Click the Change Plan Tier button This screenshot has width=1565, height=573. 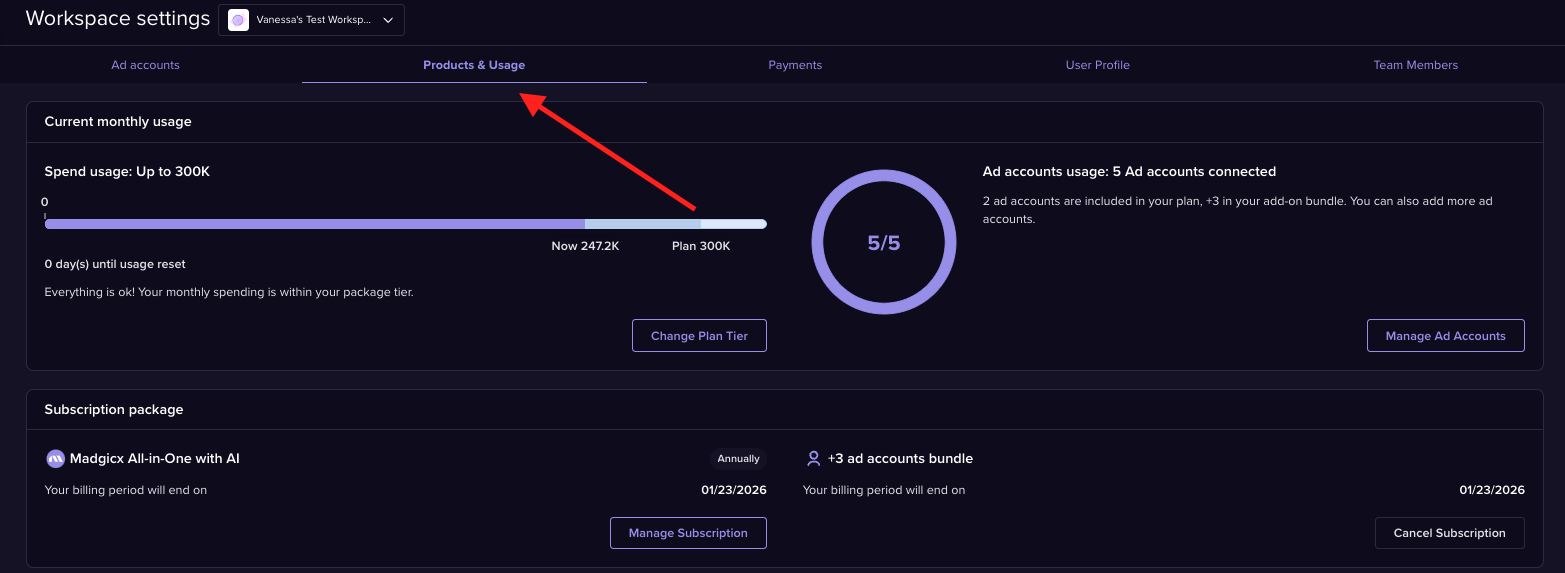699,336
